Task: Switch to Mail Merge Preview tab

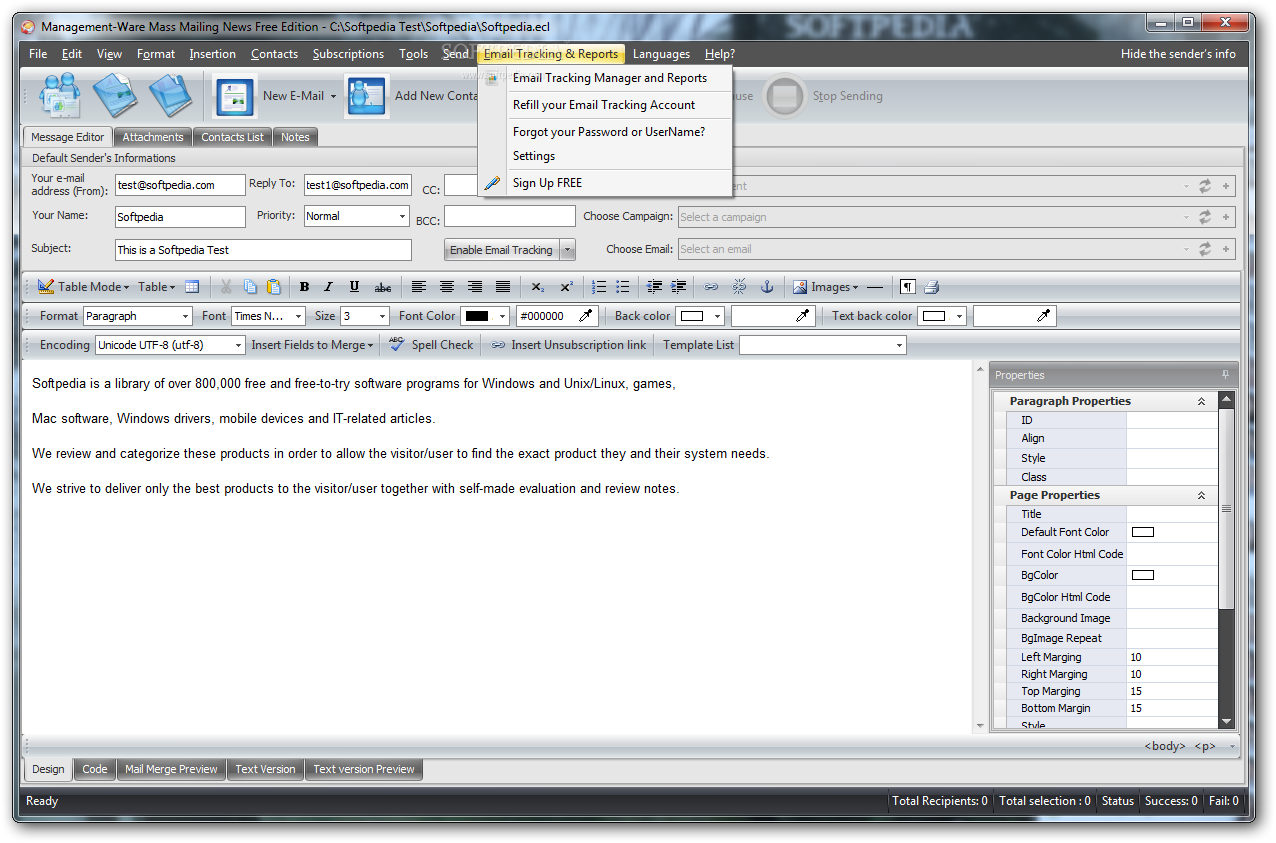Action: coord(171,769)
